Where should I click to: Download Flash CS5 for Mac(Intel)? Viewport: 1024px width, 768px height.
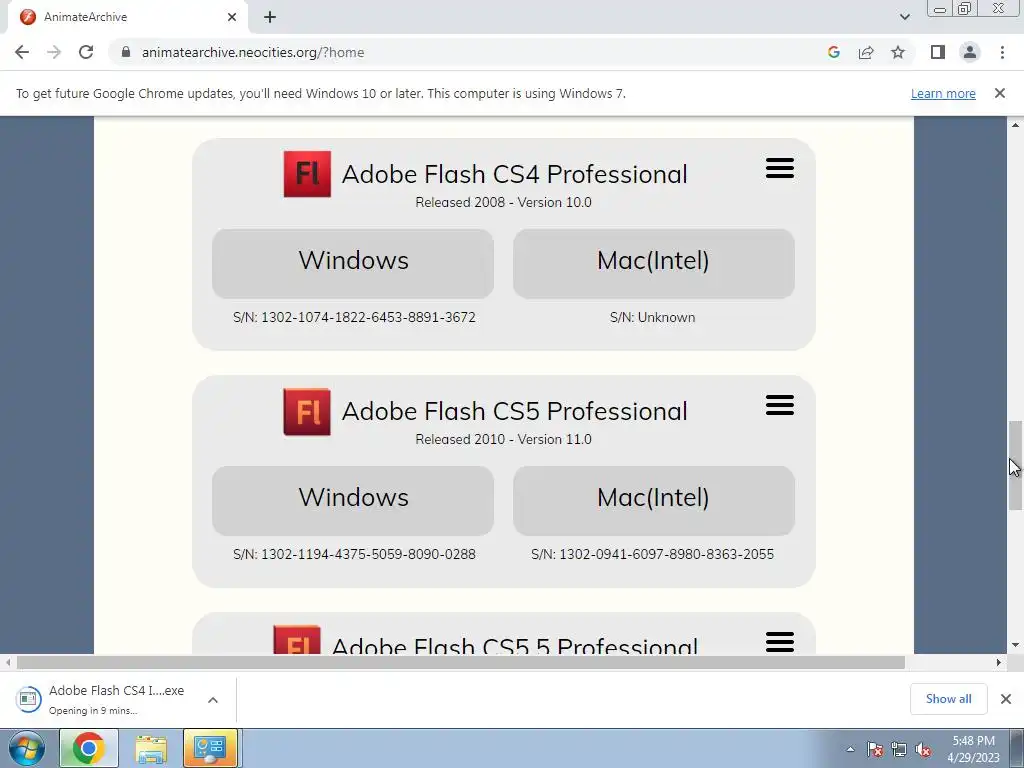pyautogui.click(x=654, y=501)
